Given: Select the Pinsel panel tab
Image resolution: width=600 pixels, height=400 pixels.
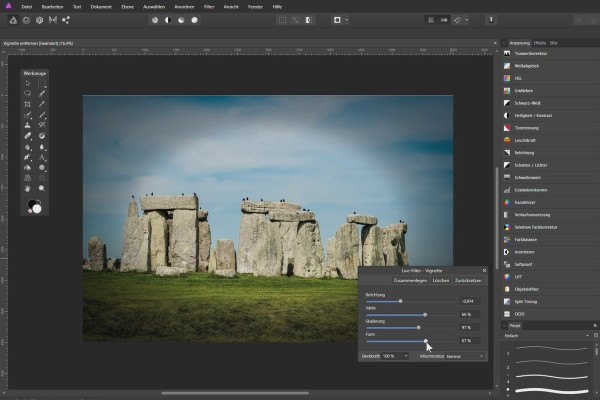Looking at the screenshot, I should [x=515, y=326].
